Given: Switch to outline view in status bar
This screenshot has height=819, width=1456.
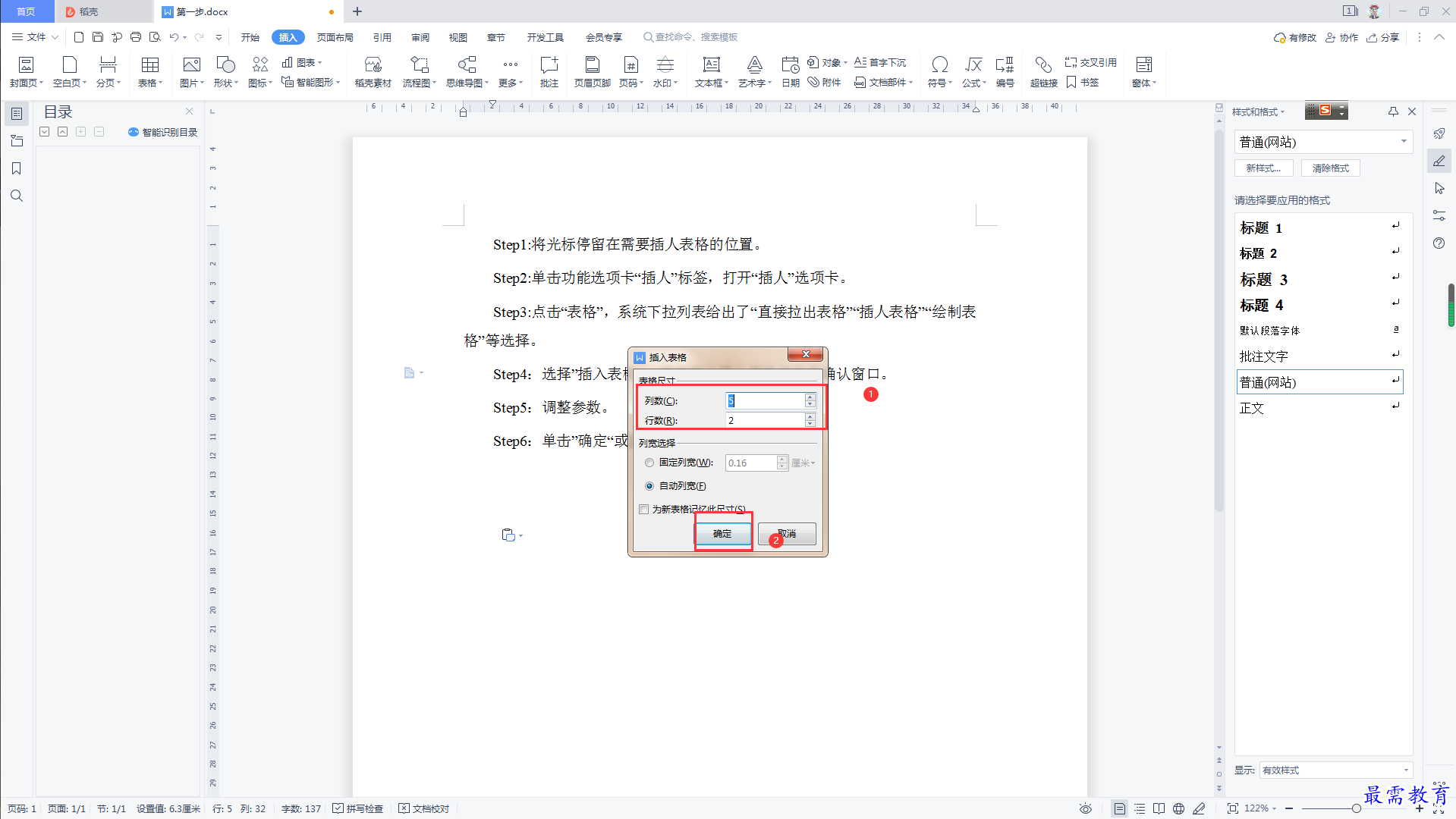Looking at the screenshot, I should pos(1140,808).
